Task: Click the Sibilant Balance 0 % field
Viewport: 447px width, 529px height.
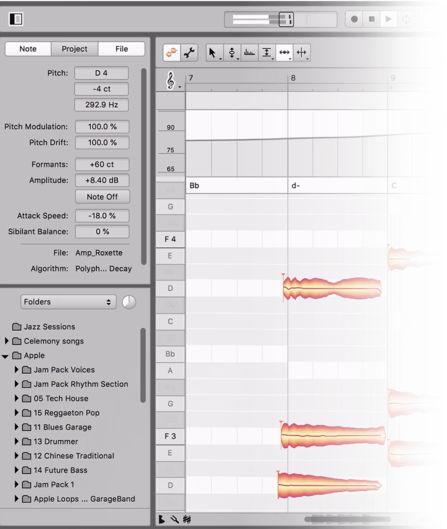Action: coord(102,231)
